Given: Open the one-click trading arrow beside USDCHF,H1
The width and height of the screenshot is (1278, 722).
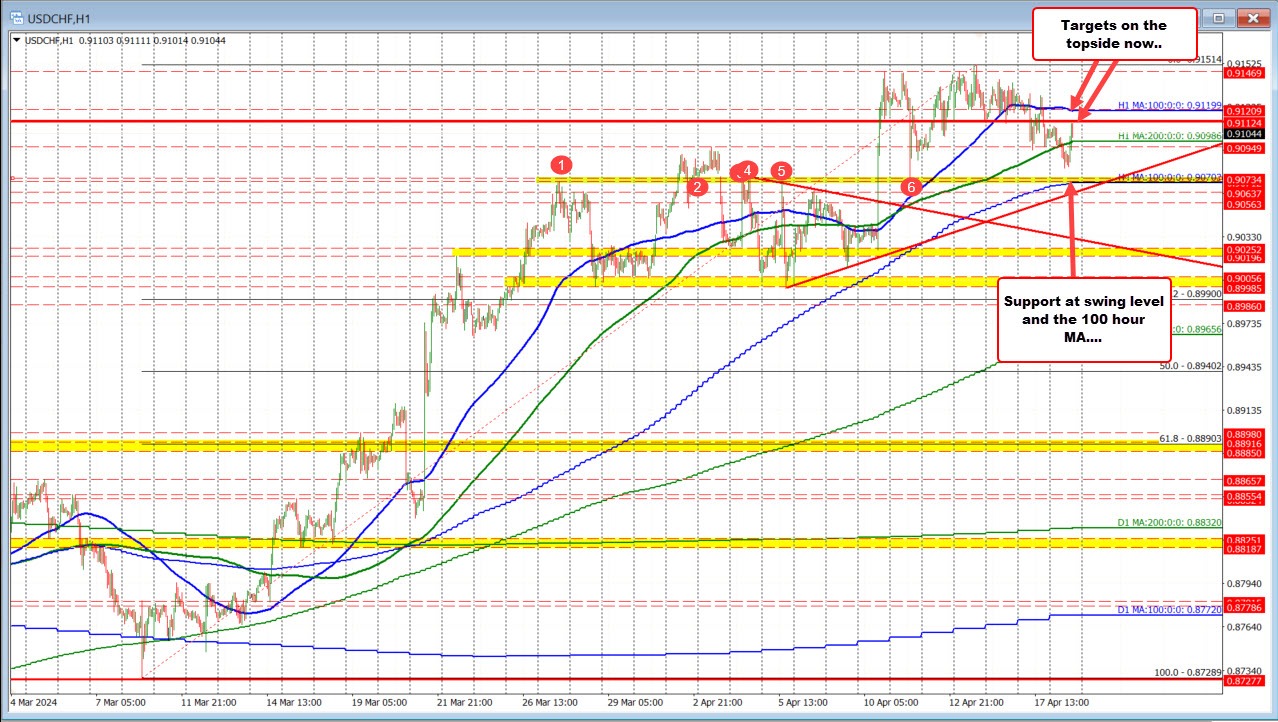Looking at the screenshot, I should coord(19,40).
